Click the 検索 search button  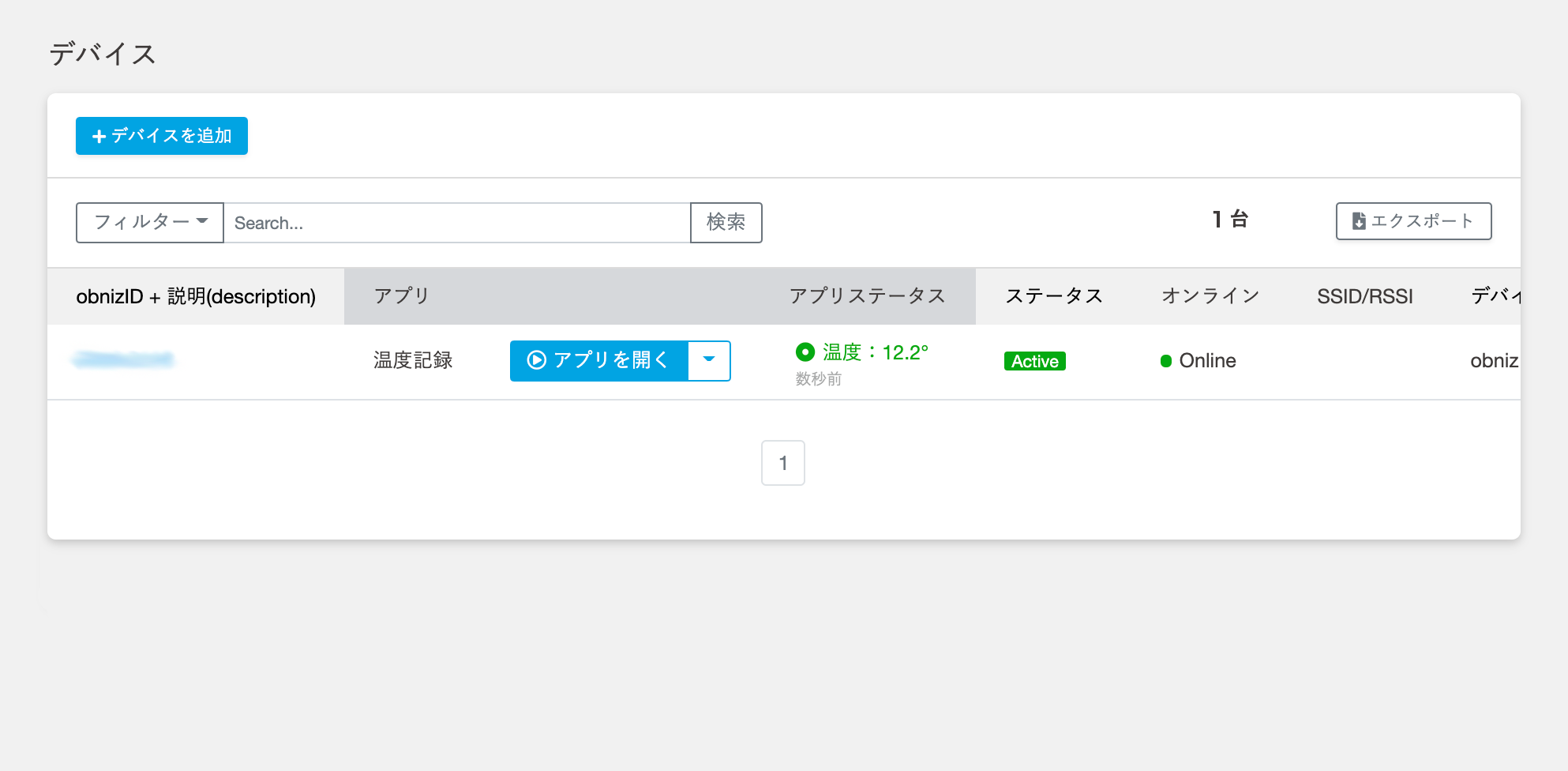pos(726,223)
